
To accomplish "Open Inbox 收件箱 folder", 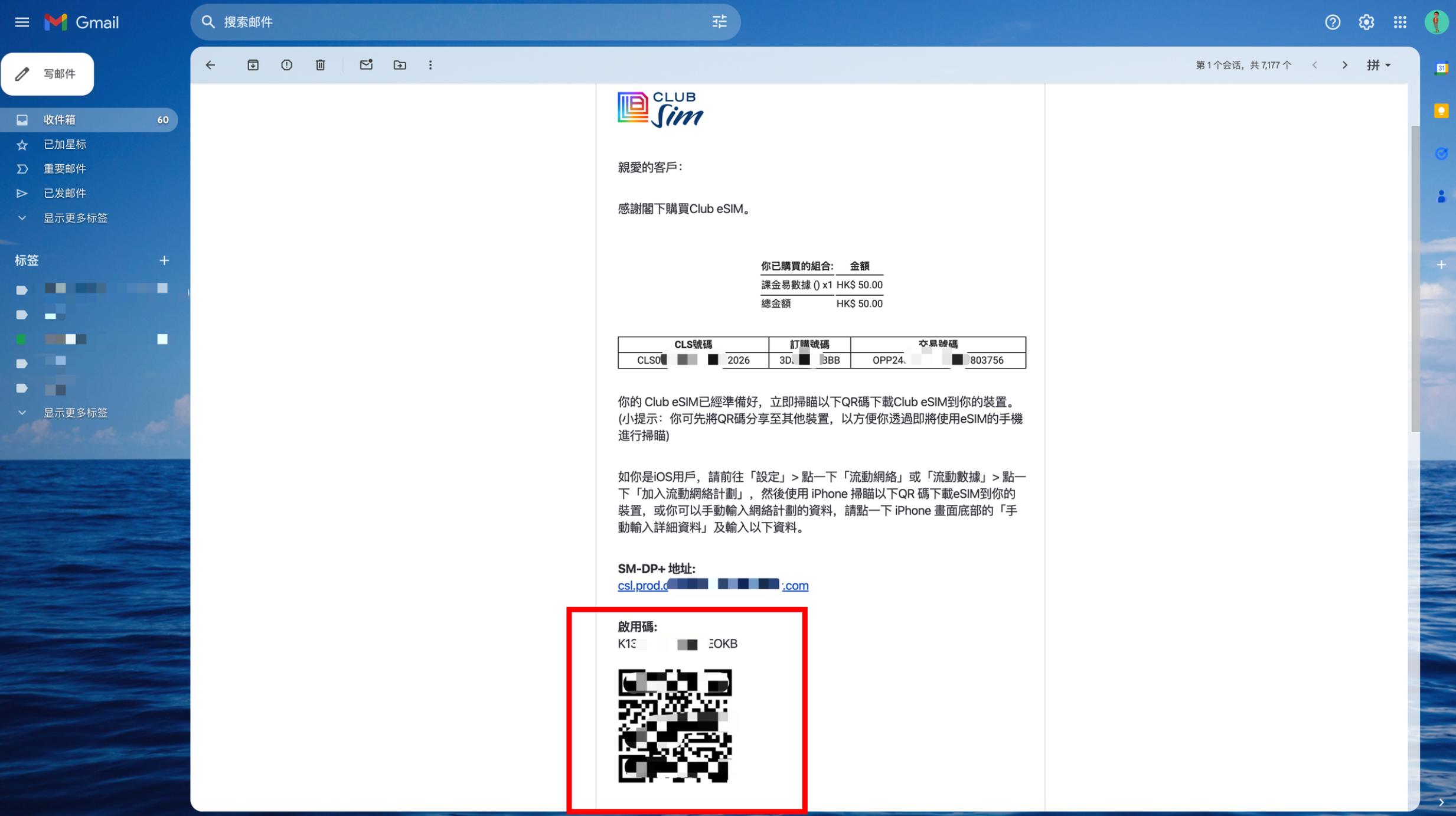I will 89,120.
